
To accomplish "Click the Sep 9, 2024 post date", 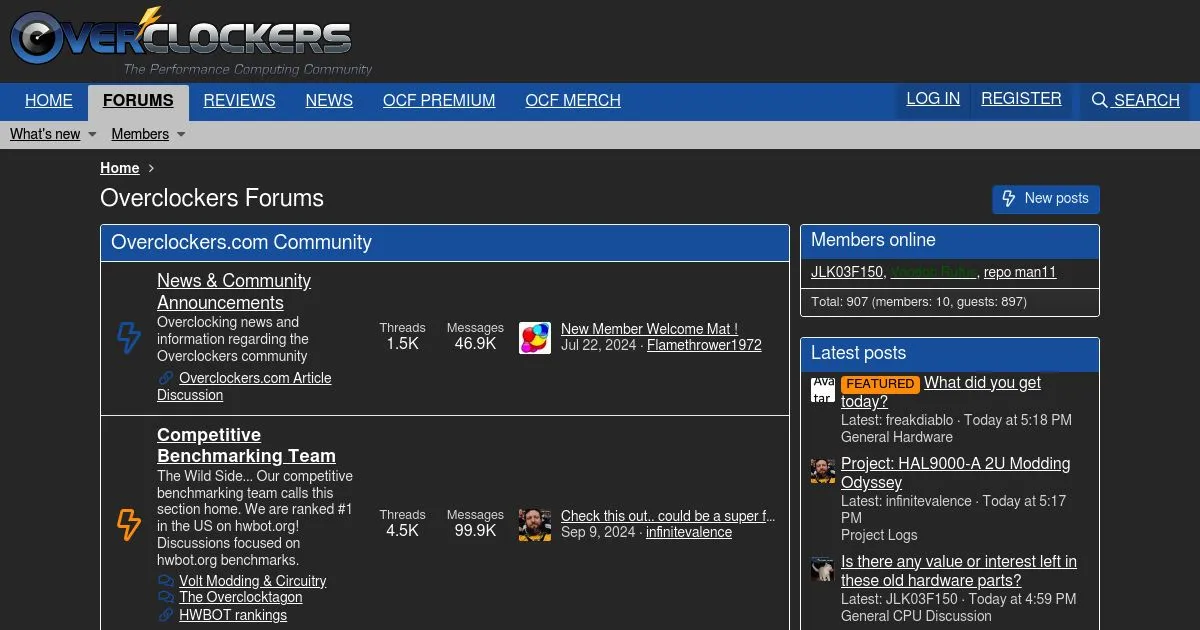I will [598, 532].
